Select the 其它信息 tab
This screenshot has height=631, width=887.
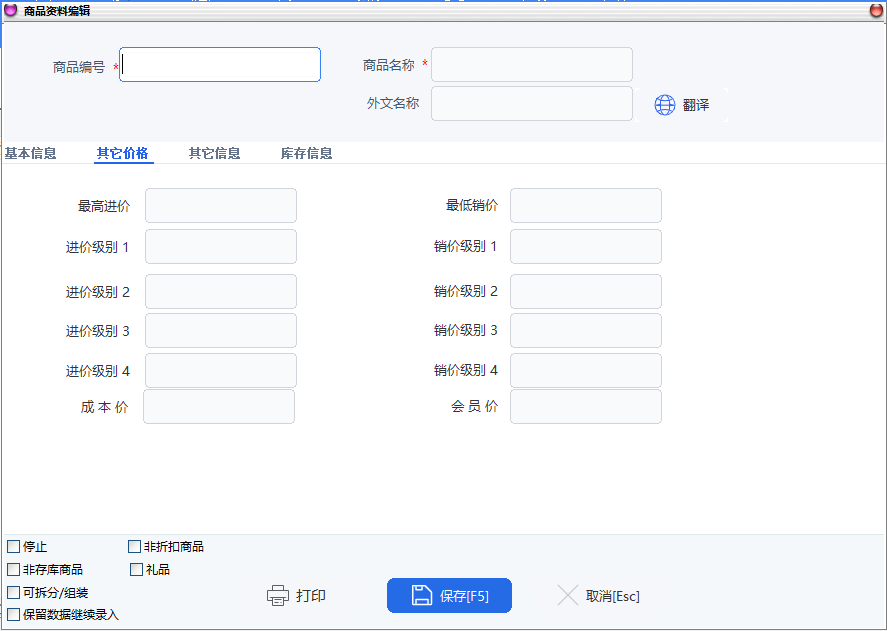(214, 154)
